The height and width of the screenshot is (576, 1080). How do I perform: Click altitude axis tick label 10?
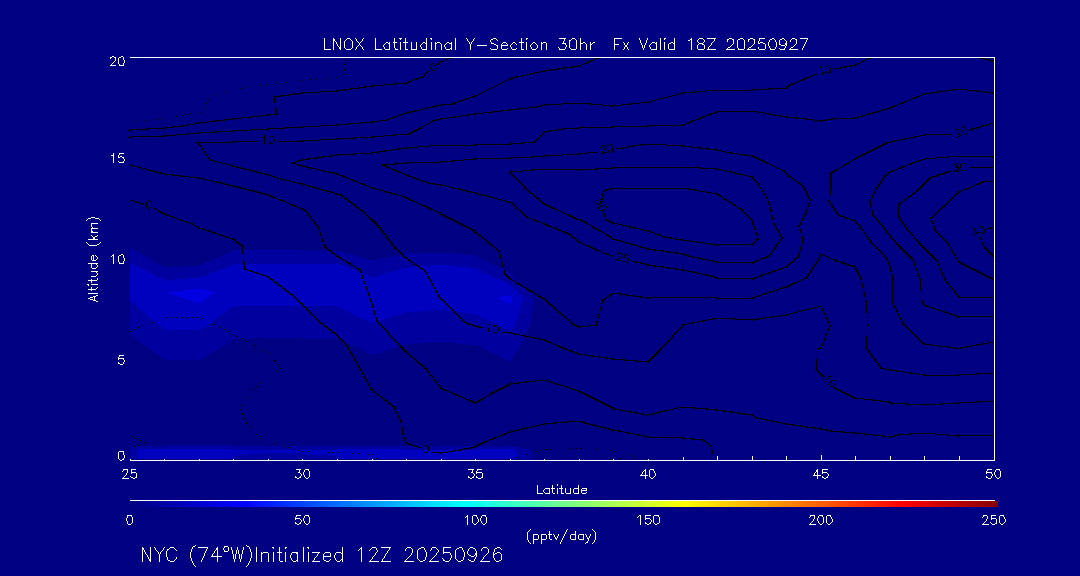click(116, 259)
